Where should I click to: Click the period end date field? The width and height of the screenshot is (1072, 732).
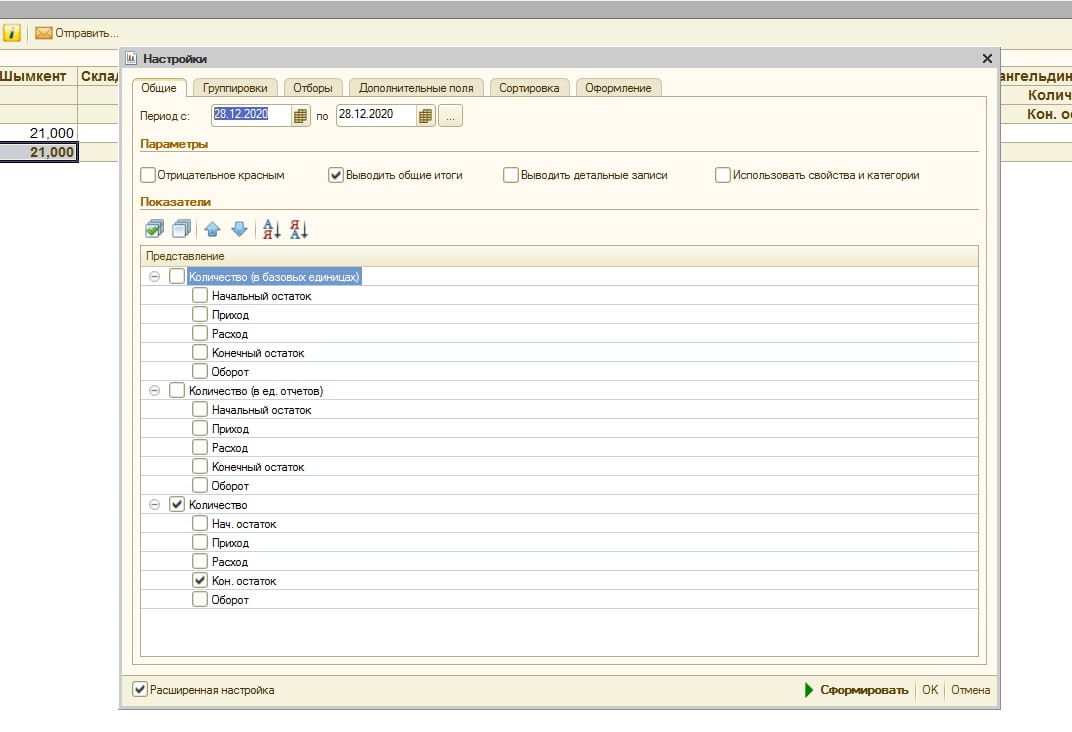[376, 115]
